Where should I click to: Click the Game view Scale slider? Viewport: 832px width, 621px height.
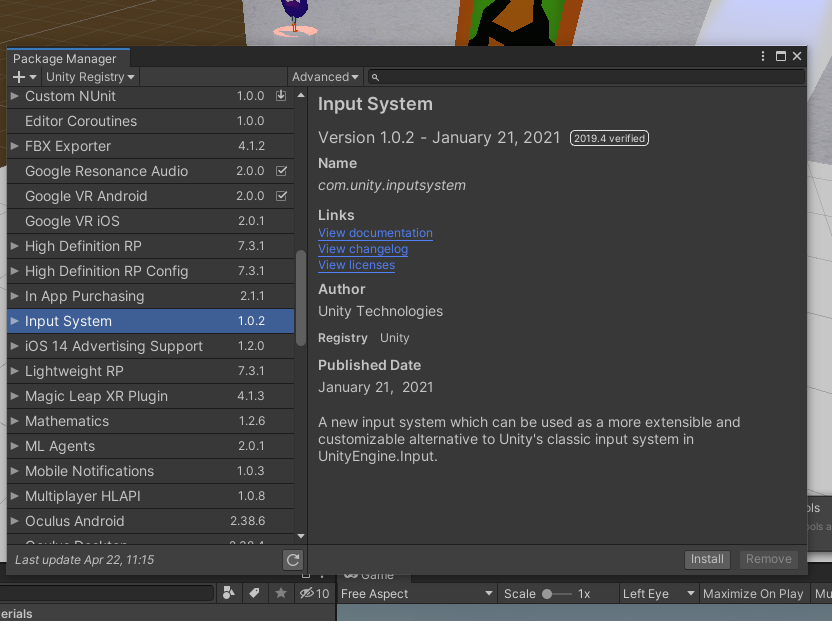pyautogui.click(x=557, y=594)
